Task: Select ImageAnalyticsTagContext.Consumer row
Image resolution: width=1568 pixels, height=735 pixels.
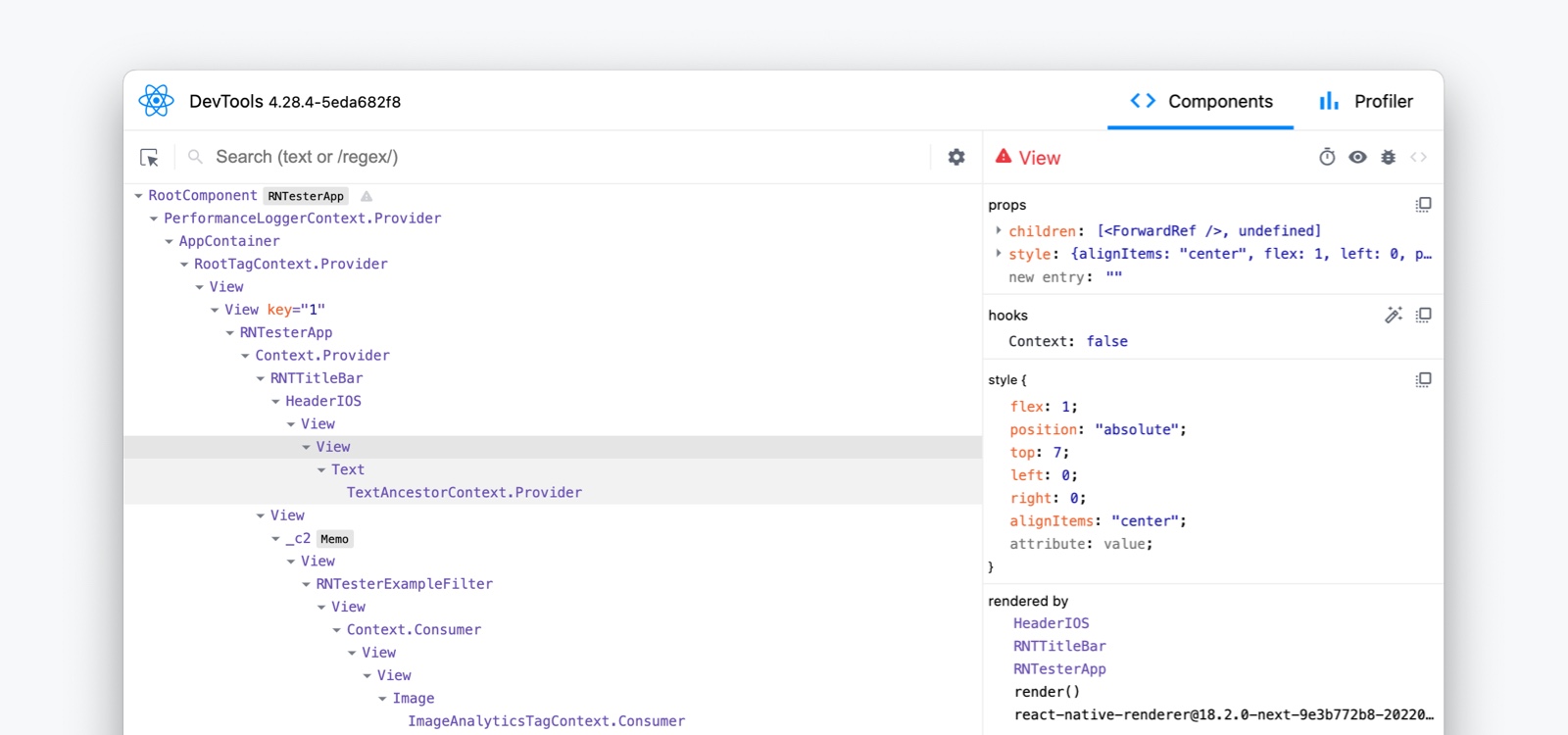Action: tap(553, 721)
